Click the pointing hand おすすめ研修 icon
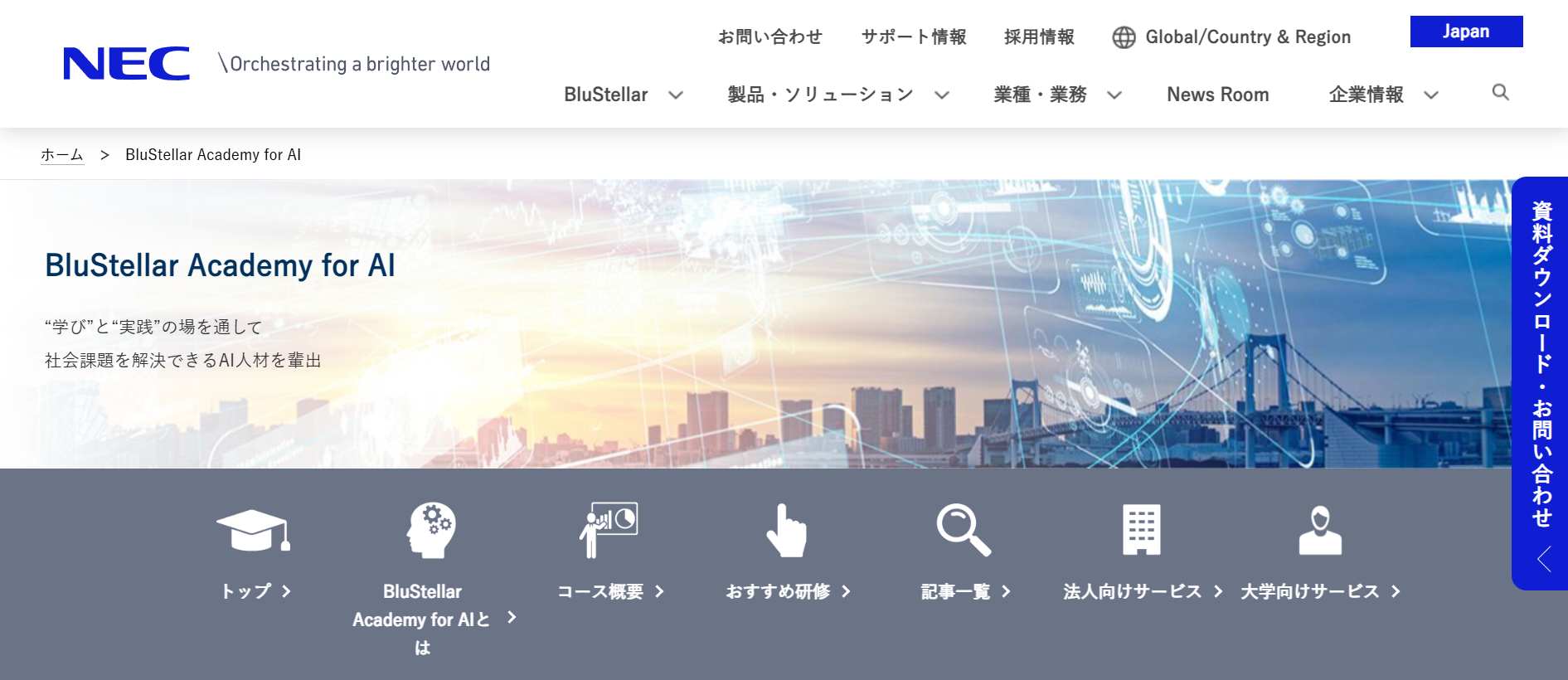This screenshot has width=1568, height=680. click(786, 531)
